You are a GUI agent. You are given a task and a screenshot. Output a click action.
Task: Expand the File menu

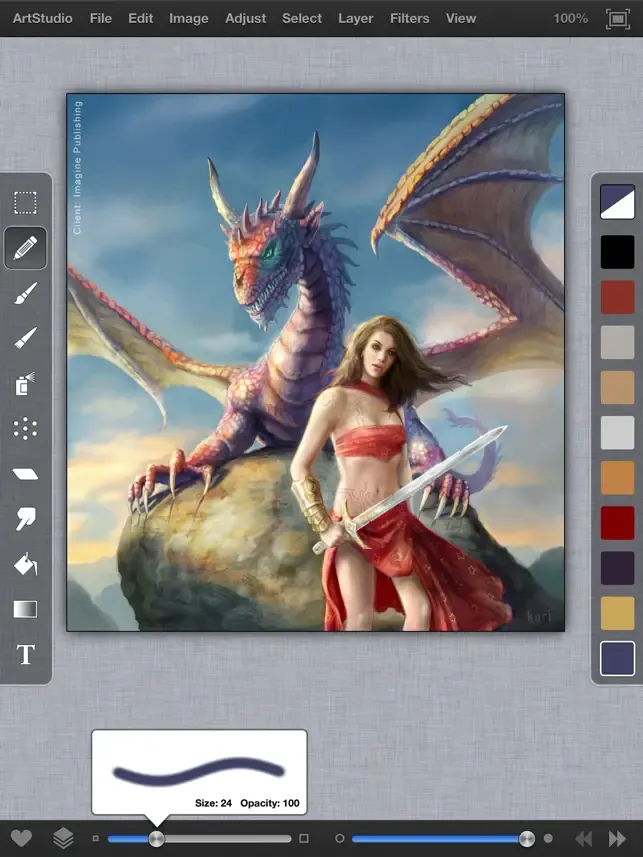pos(101,19)
